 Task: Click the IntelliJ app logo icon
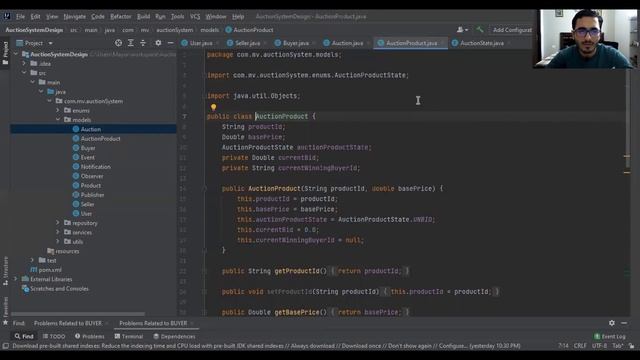click(x=7, y=16)
